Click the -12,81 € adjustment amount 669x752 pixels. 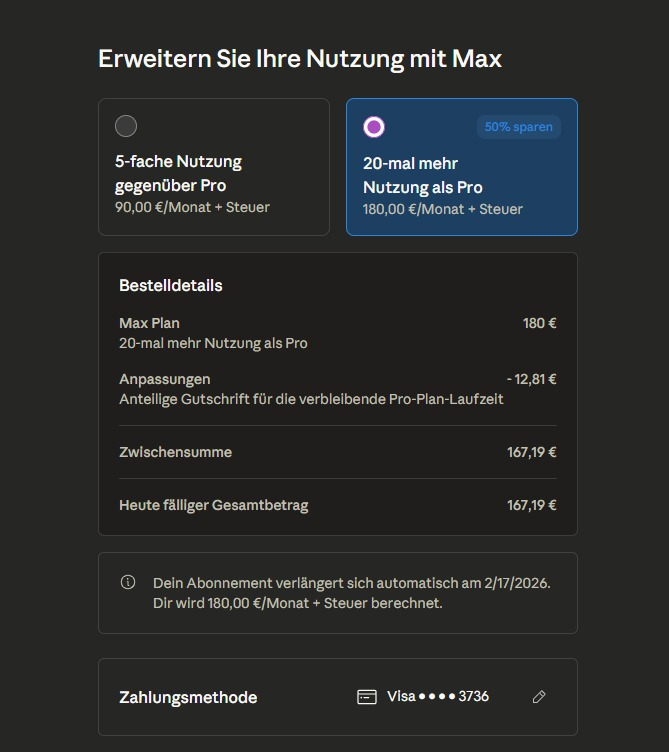pos(531,379)
